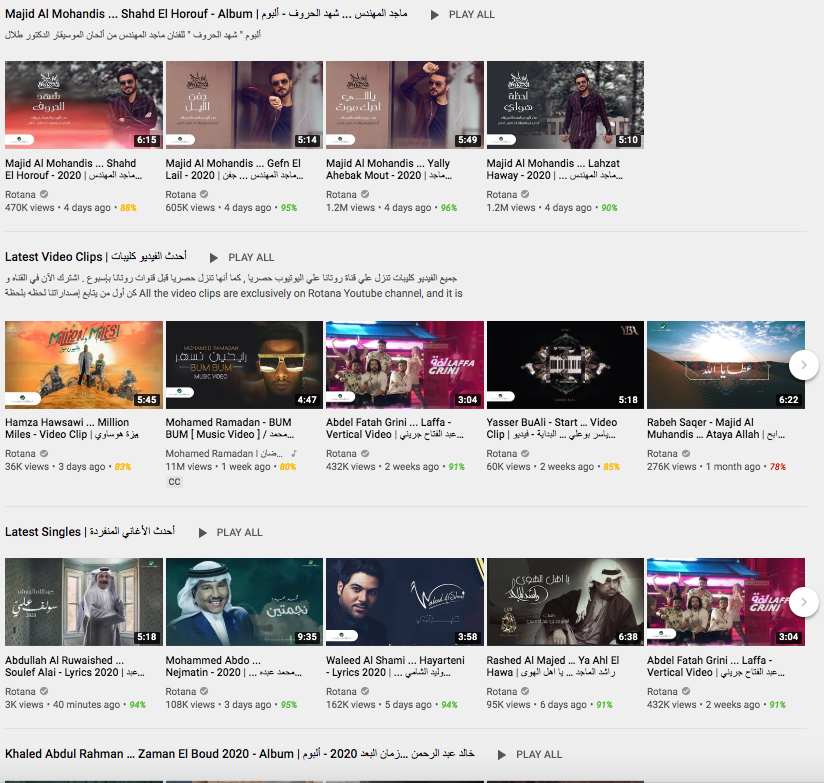
Task: Click Rotana channel under Million Miles video
Action: pos(20,454)
